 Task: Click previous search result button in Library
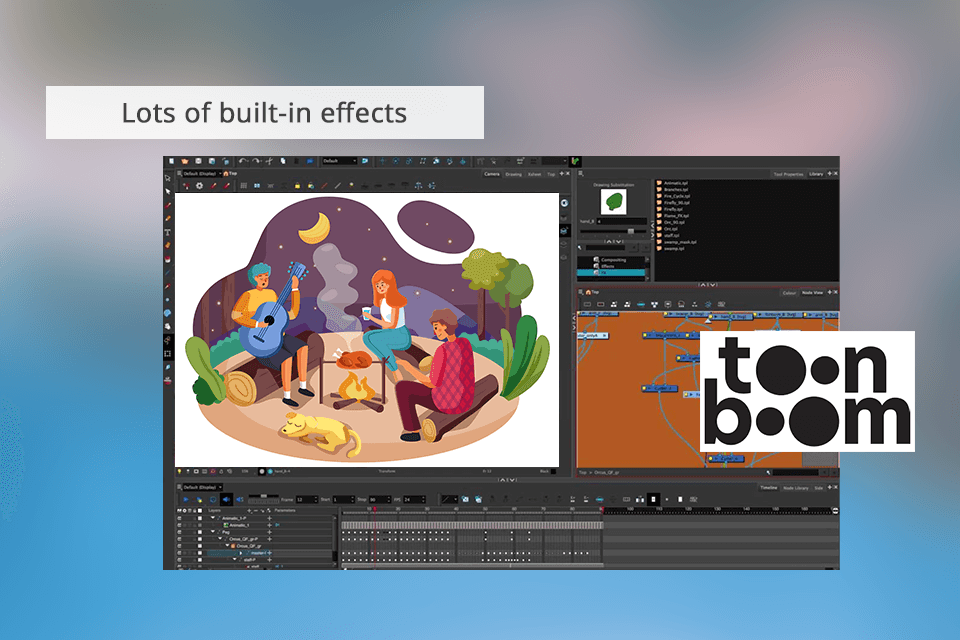[635, 248]
